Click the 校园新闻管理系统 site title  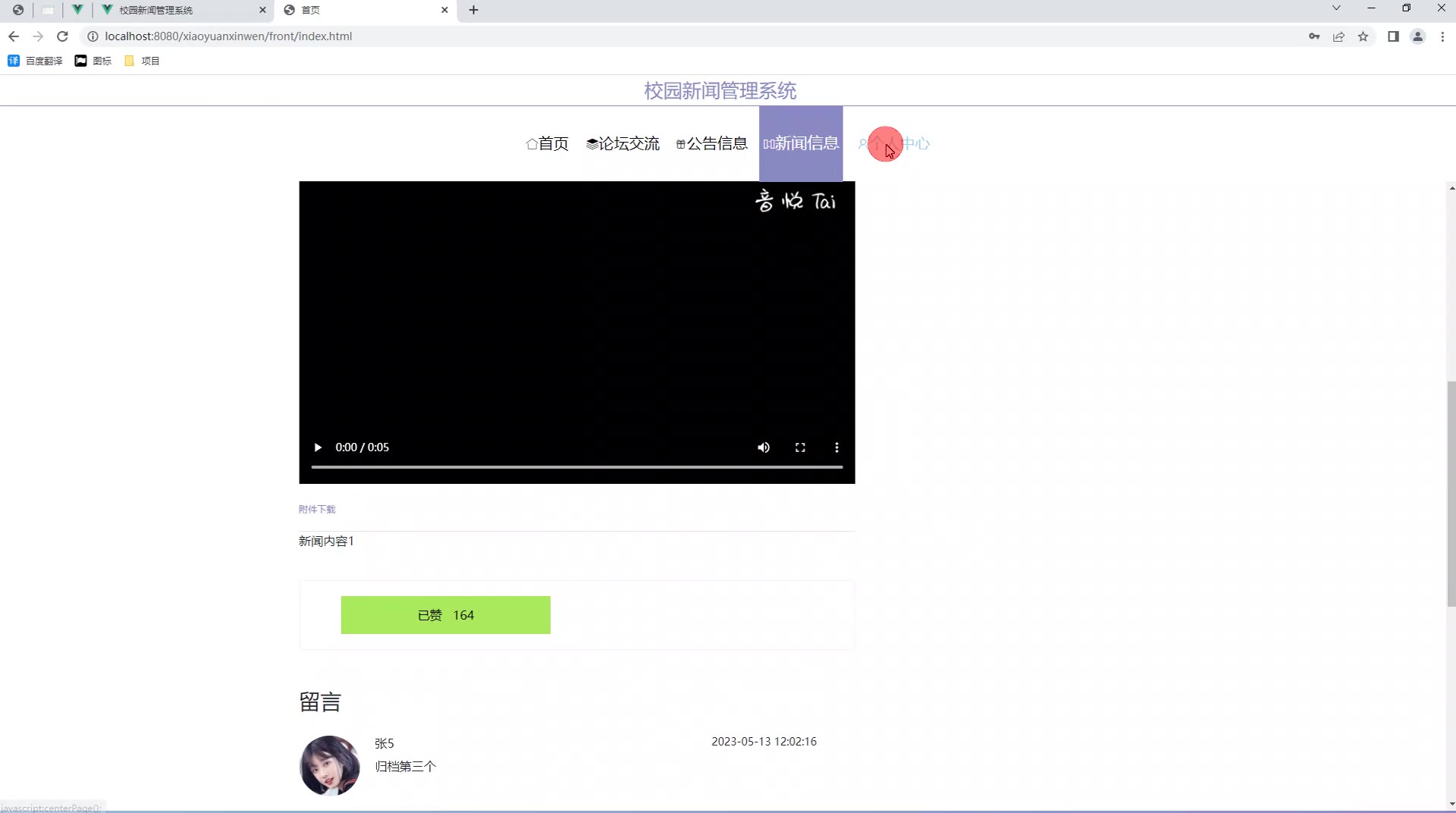point(720,91)
